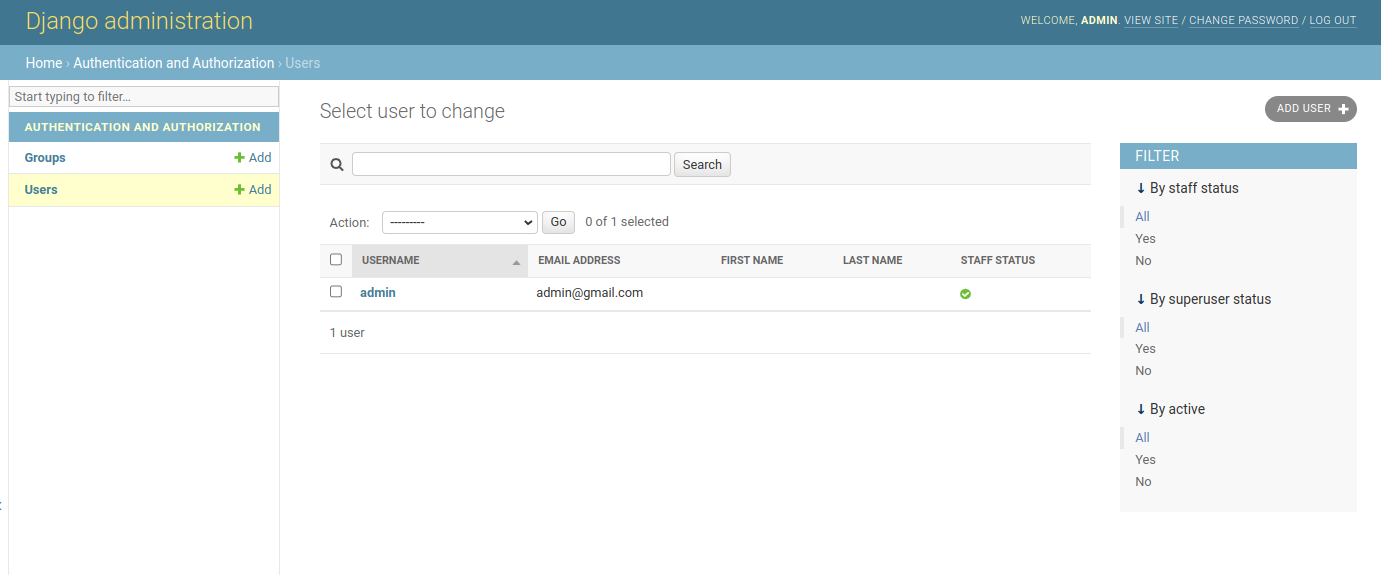Open the admin user link
1381x575 pixels.
coord(378,293)
